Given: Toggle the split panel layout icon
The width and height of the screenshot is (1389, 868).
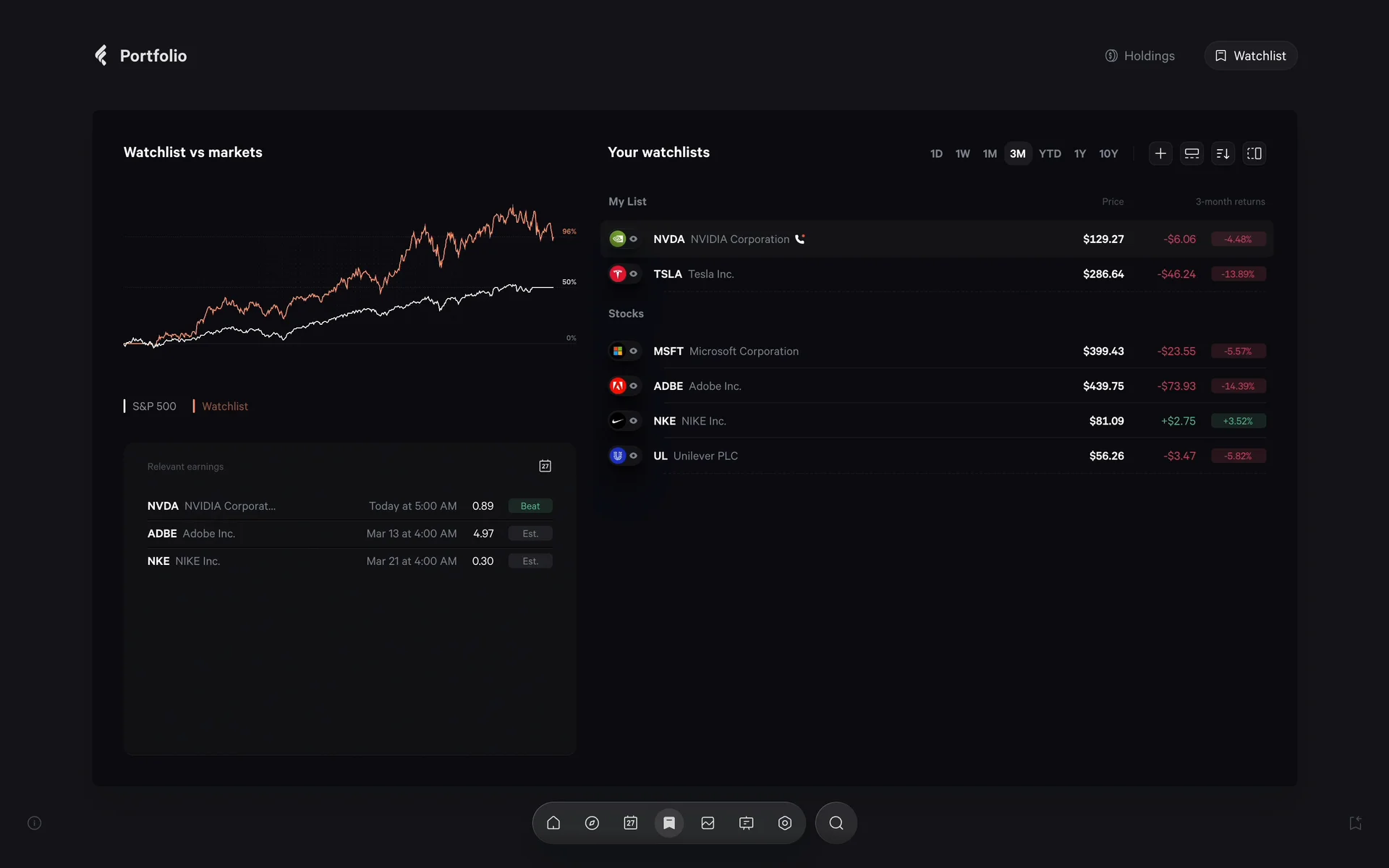Looking at the screenshot, I should [x=1254, y=153].
